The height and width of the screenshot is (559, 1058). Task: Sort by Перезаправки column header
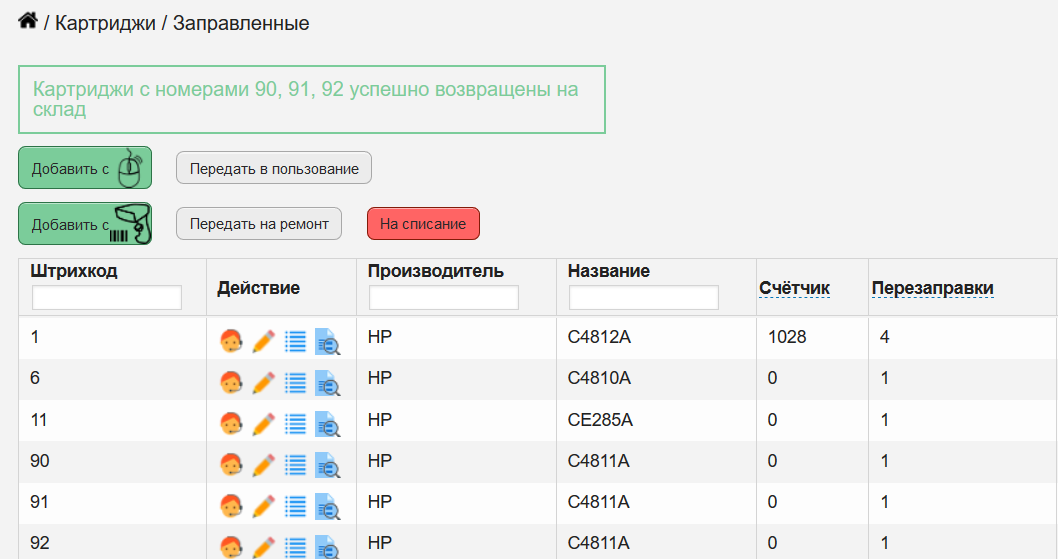(932, 288)
